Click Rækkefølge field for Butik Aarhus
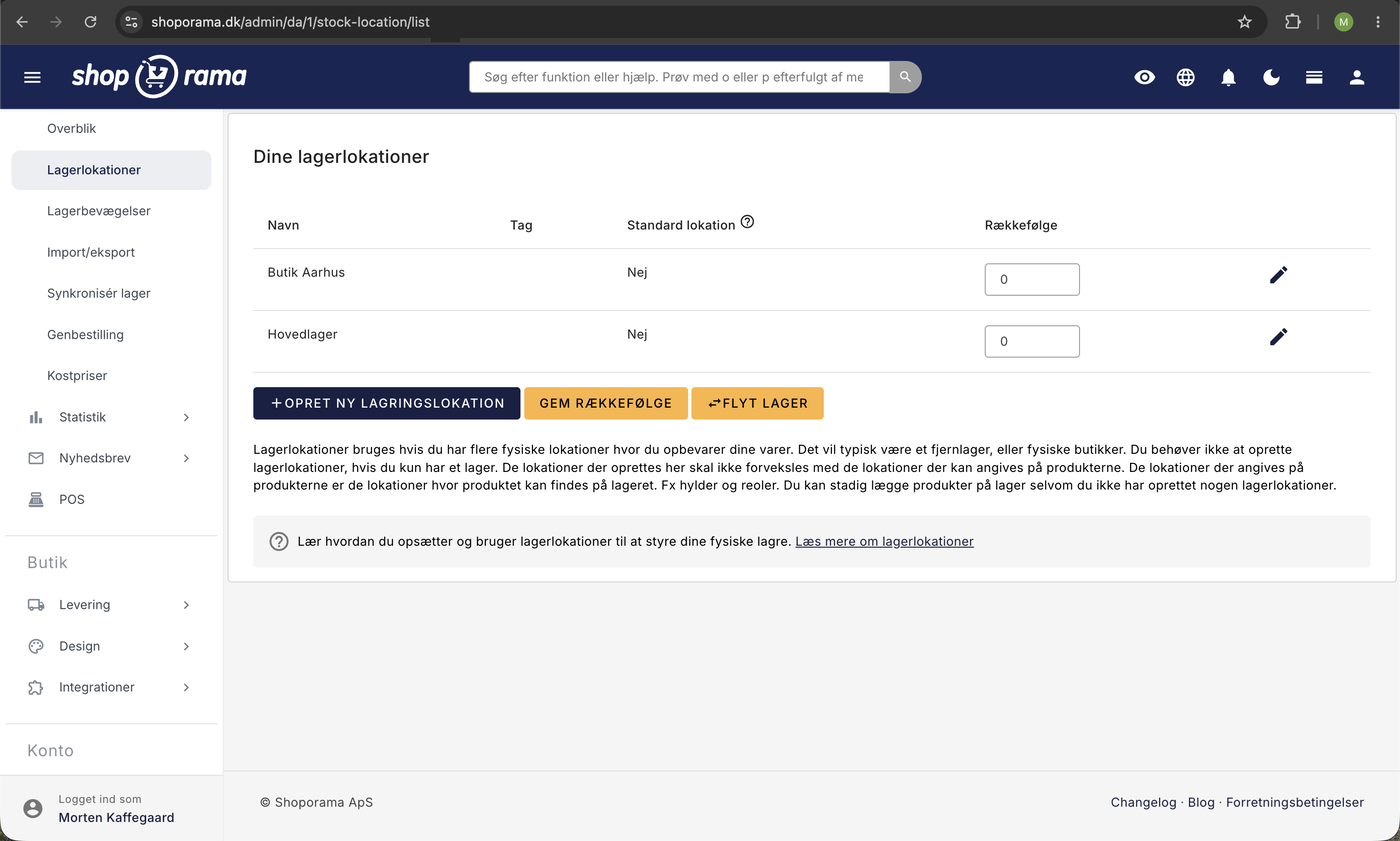This screenshot has width=1400, height=841. pos(1032,279)
